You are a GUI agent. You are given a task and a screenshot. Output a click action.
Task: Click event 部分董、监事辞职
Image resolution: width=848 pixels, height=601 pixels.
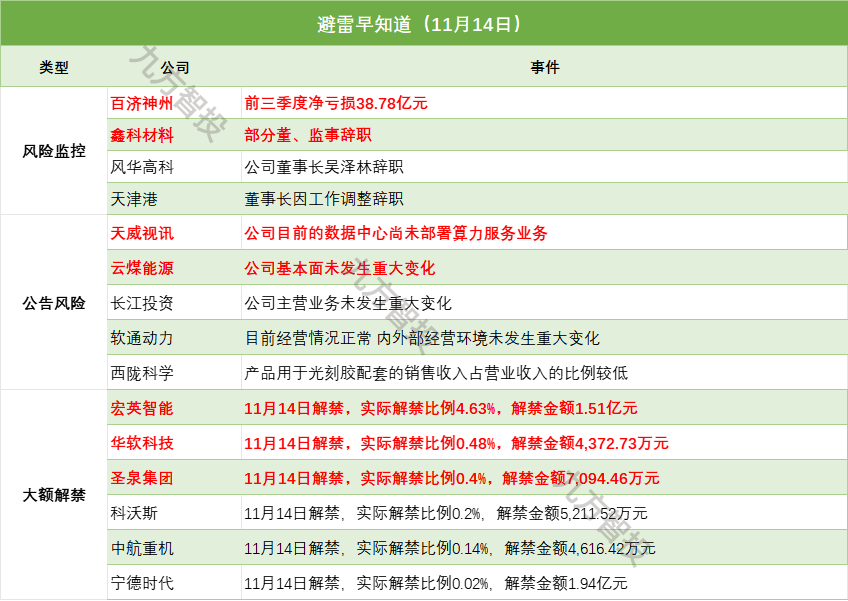308,135
